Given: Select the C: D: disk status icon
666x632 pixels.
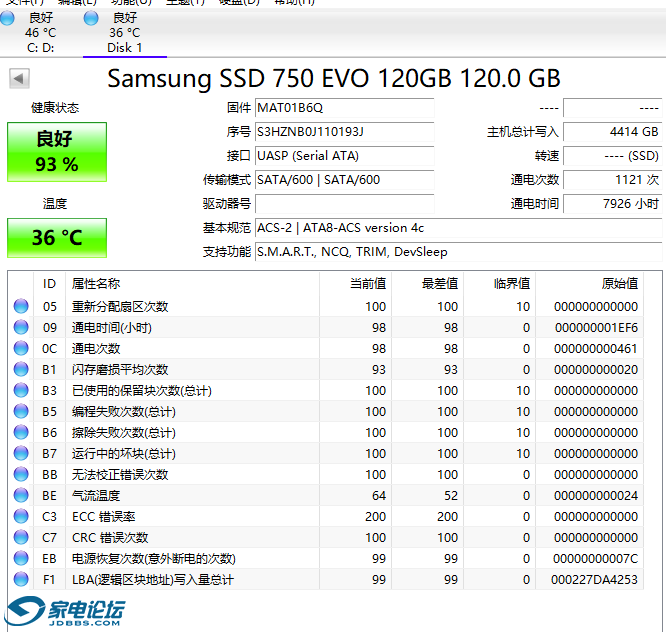Looking at the screenshot, I should coord(7,18).
